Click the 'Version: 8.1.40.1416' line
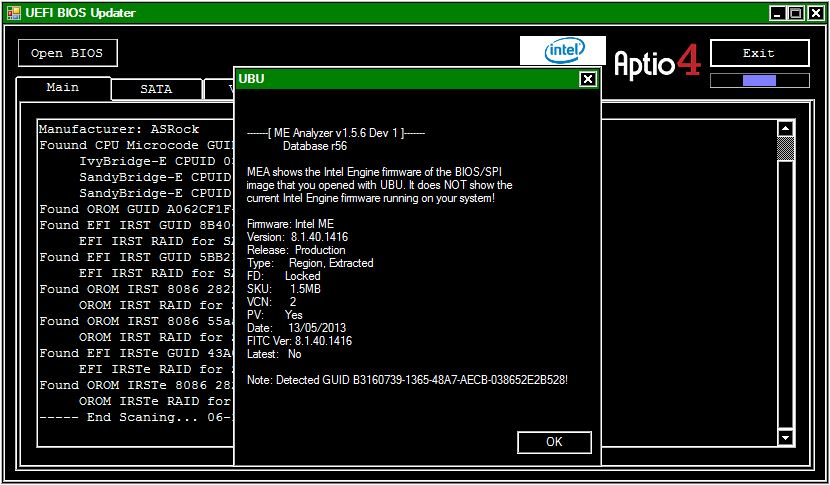The height and width of the screenshot is (485, 830). tap(297, 237)
